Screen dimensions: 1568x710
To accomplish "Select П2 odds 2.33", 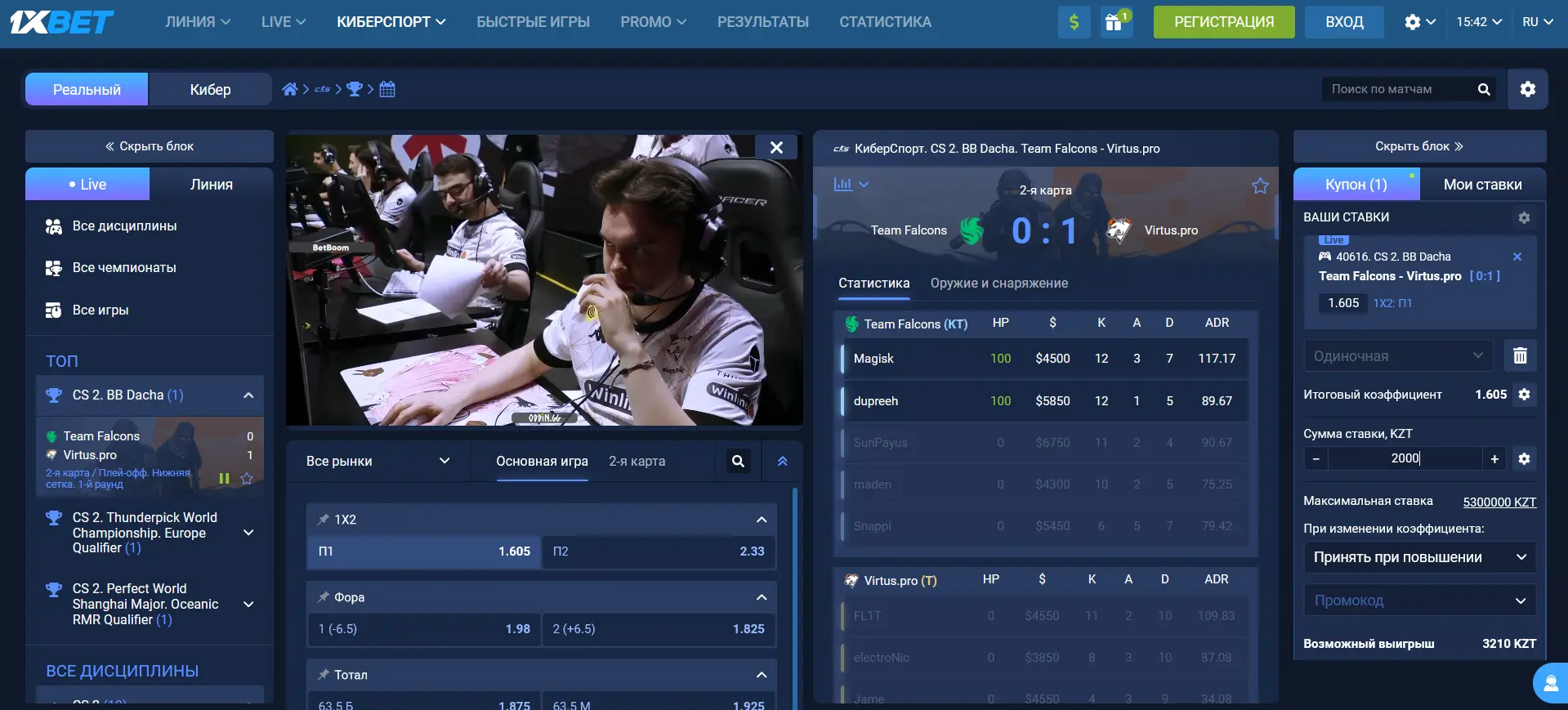I will click(659, 551).
